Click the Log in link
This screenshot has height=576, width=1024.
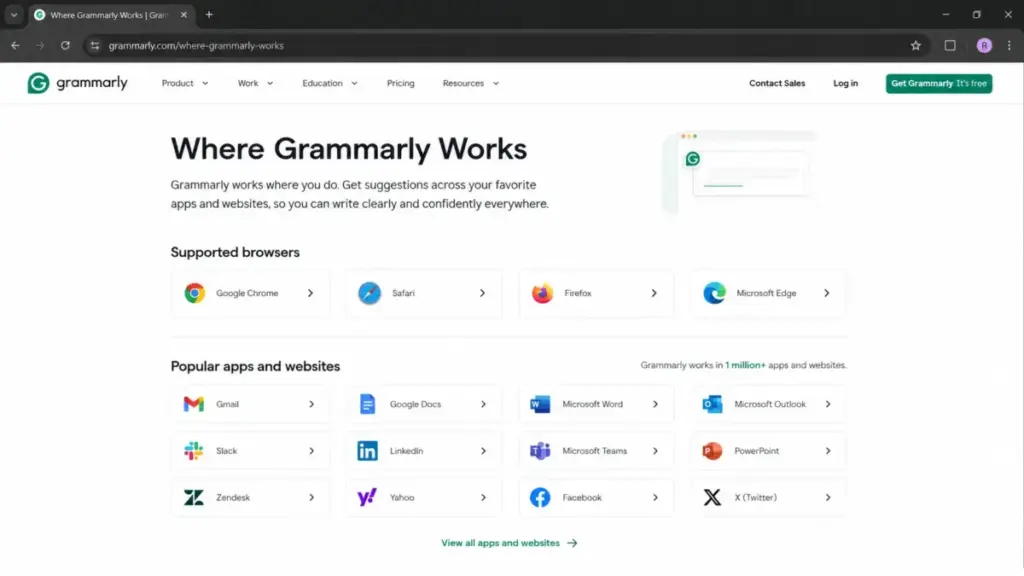pos(845,84)
